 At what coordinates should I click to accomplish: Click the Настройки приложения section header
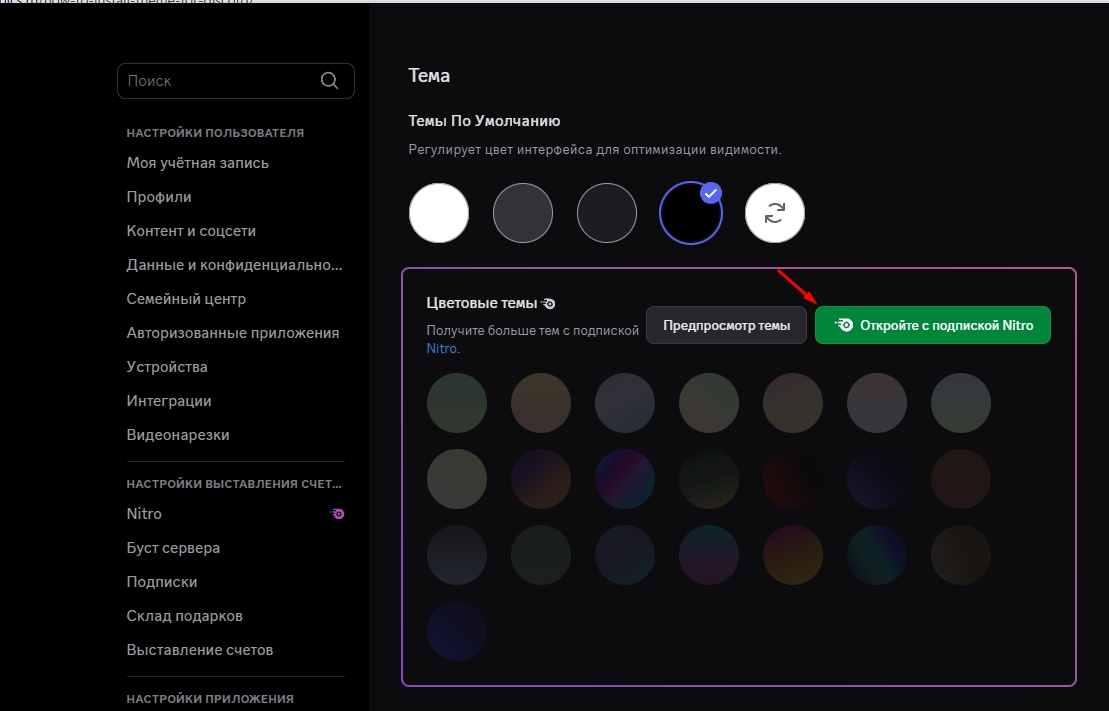[x=210, y=699]
